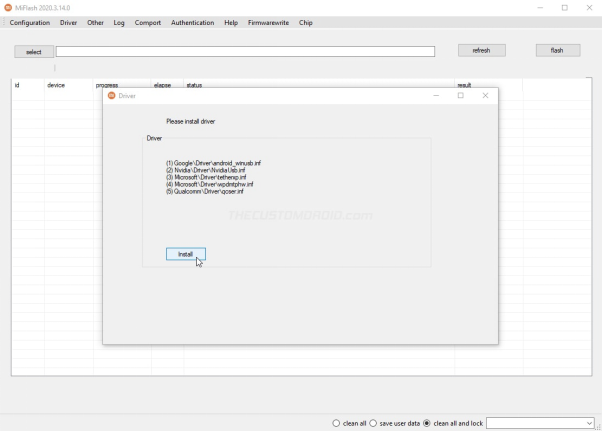The height and width of the screenshot is (431, 602).
Task: Click the select button
Action: [x=34, y=52]
